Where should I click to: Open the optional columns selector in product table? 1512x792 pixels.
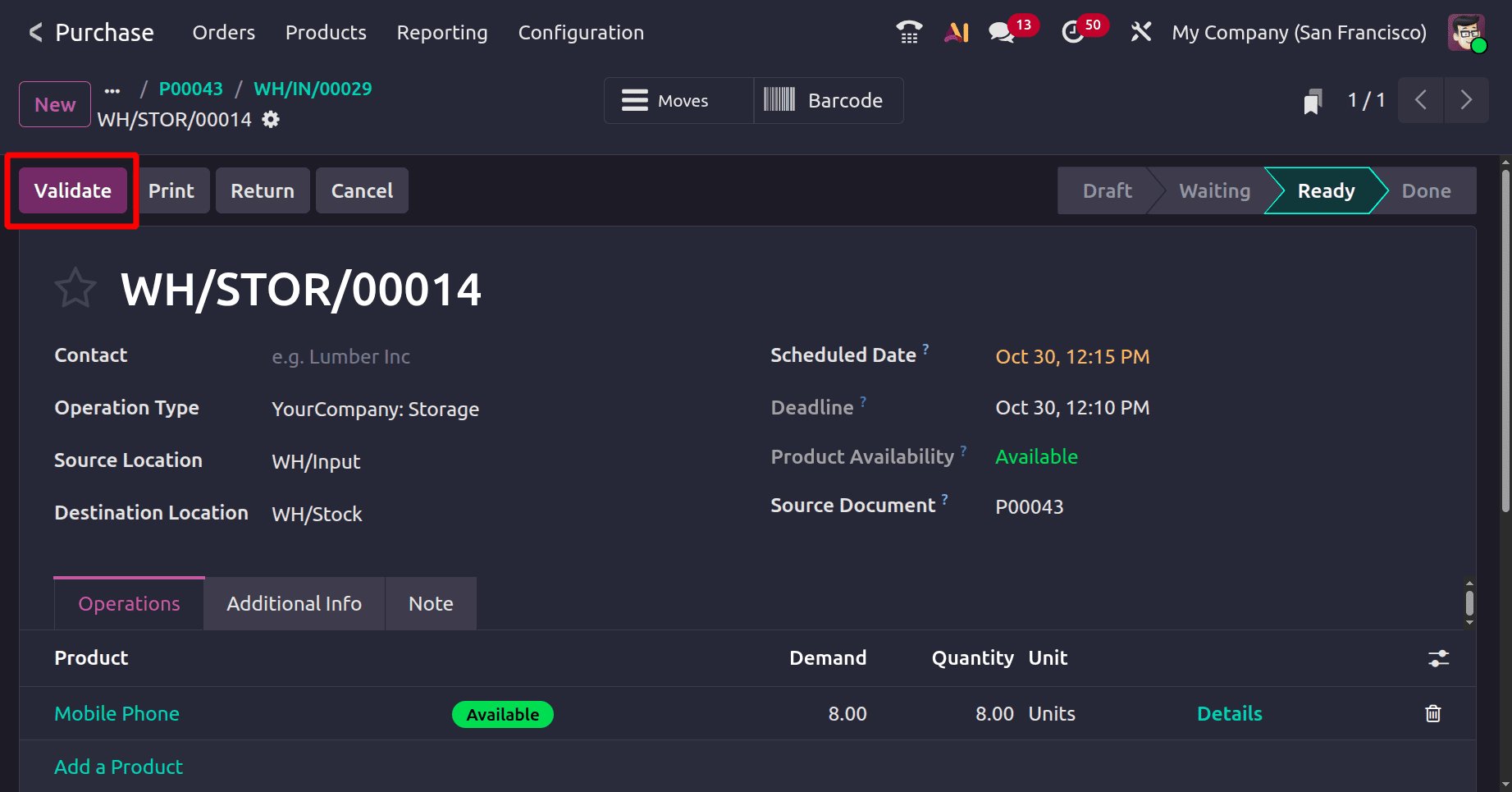coord(1438,657)
